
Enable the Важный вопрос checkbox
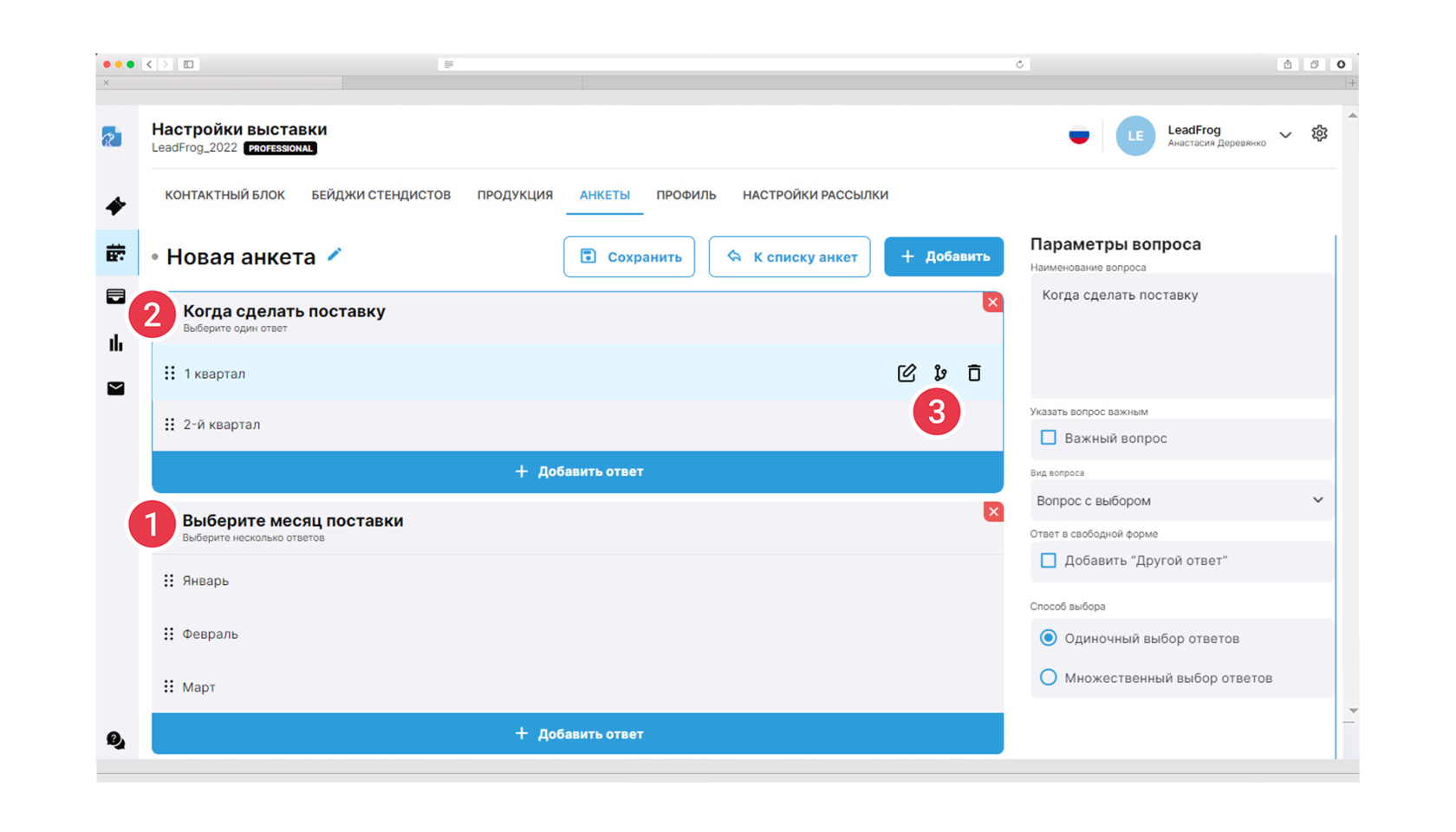[x=1049, y=438]
